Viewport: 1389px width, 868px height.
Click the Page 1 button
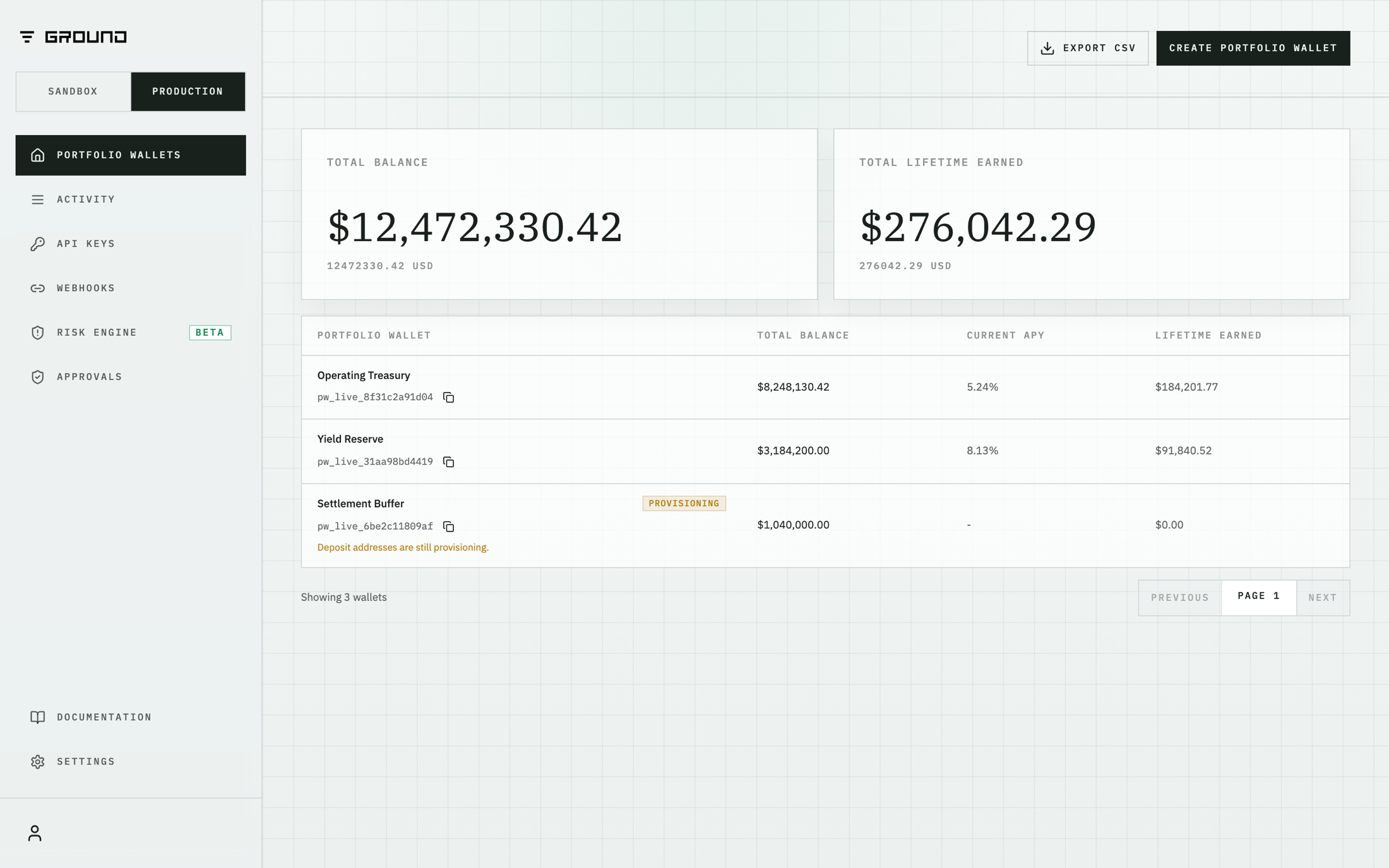tap(1259, 597)
